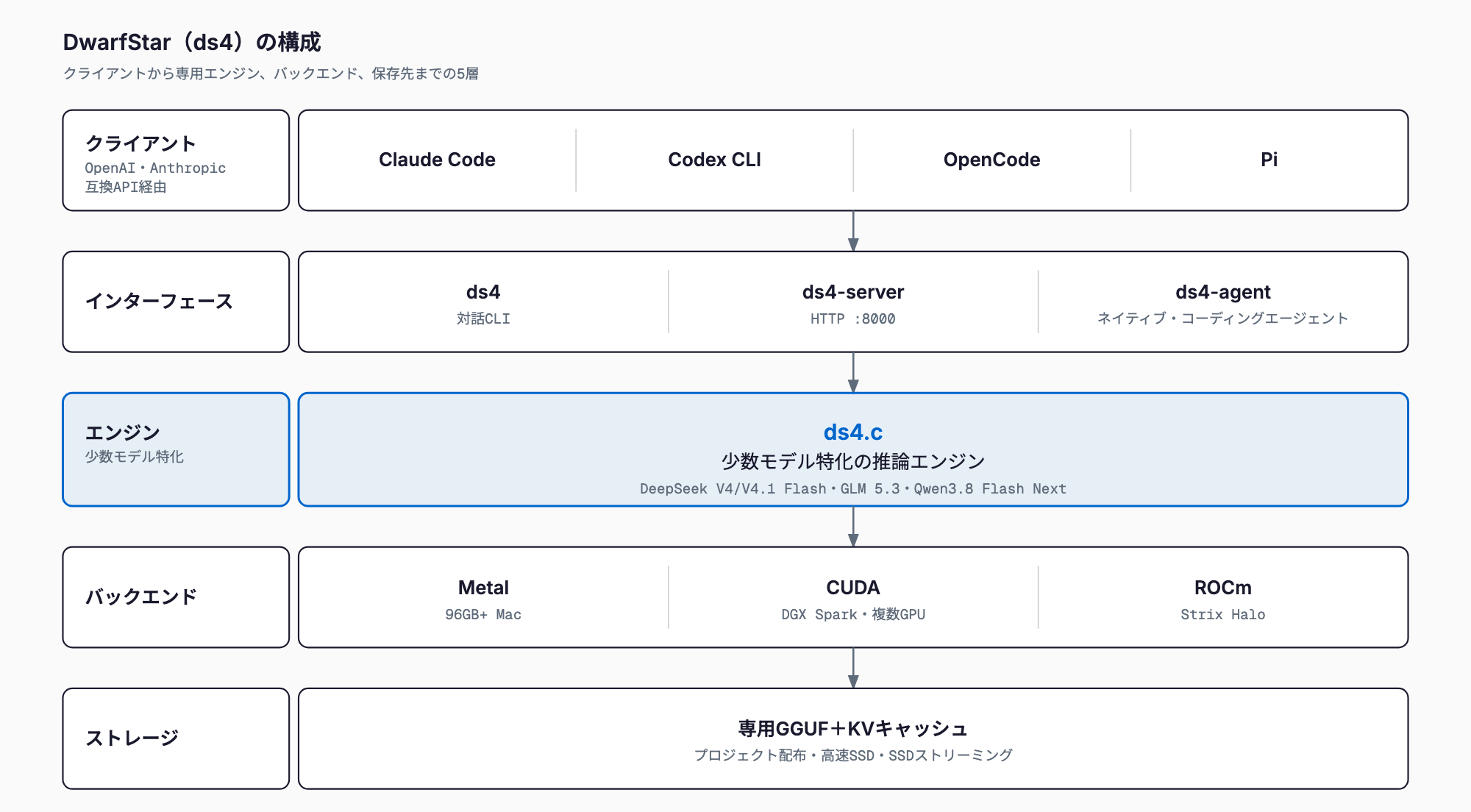
Task: Click the blue "ds4.c" heading
Action: (853, 432)
